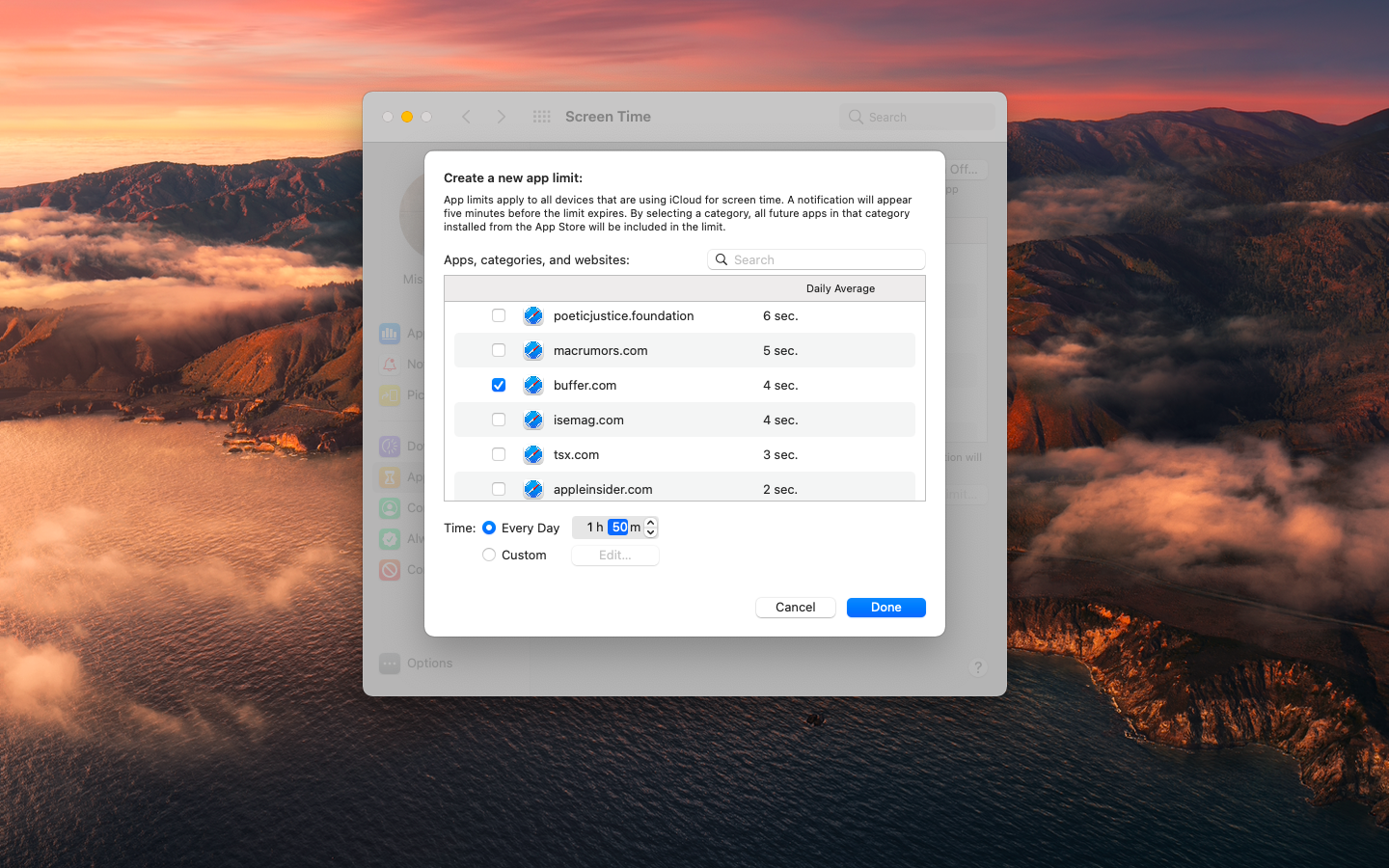Click the 'buffer.com' row text

585,385
